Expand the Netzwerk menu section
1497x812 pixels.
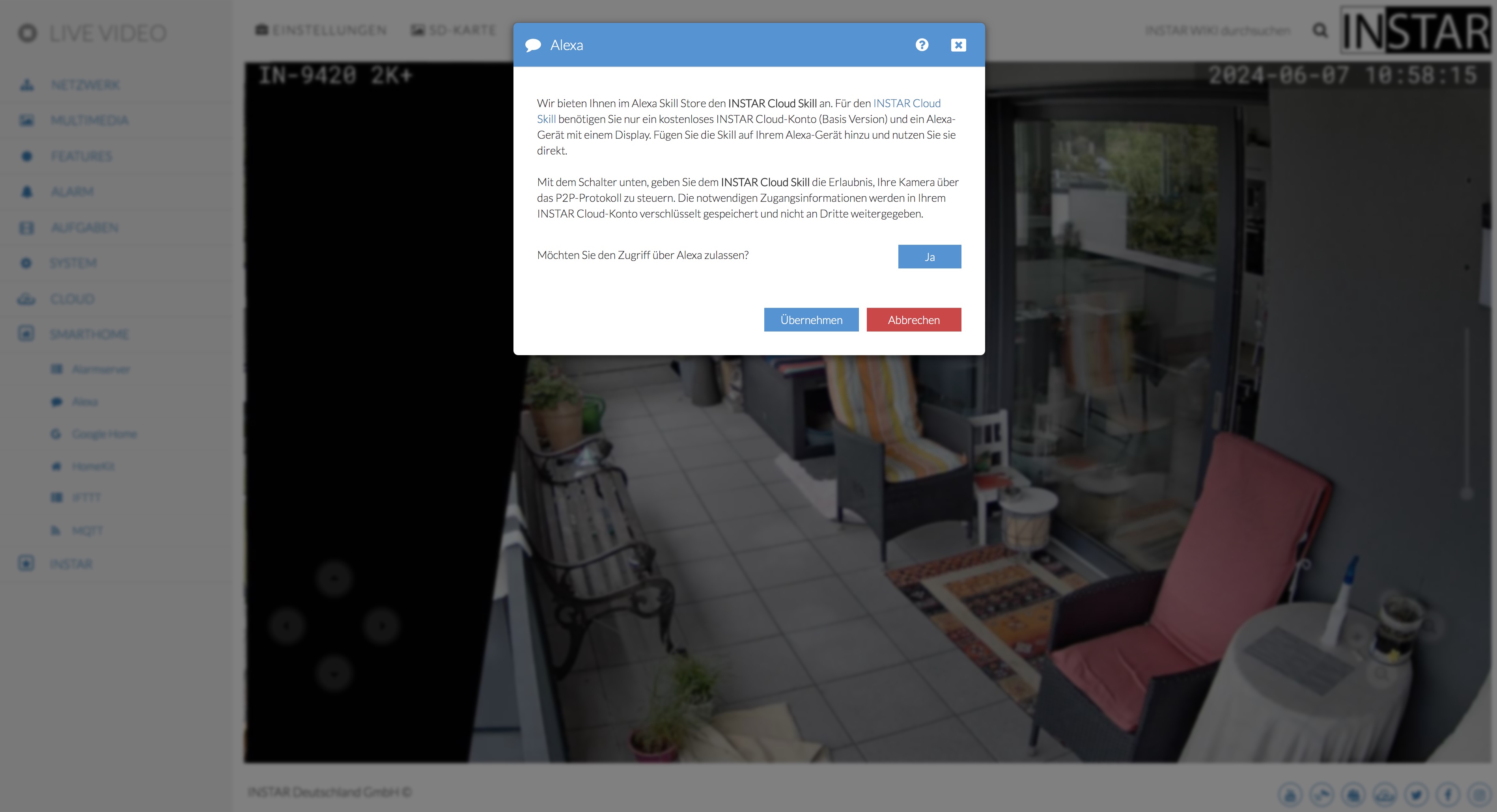tap(85, 85)
